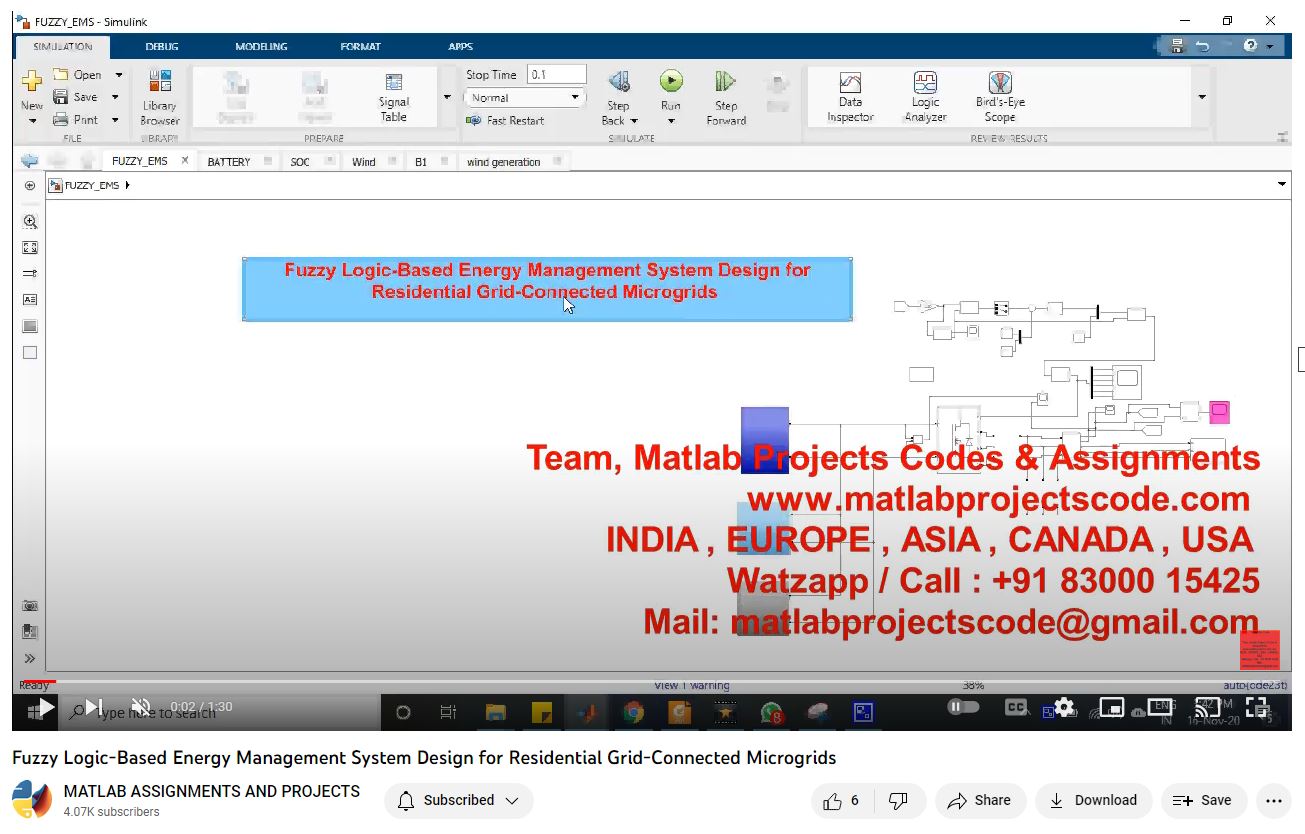Click the video progress bar
This screenshot has width=1305, height=834.
650,682
